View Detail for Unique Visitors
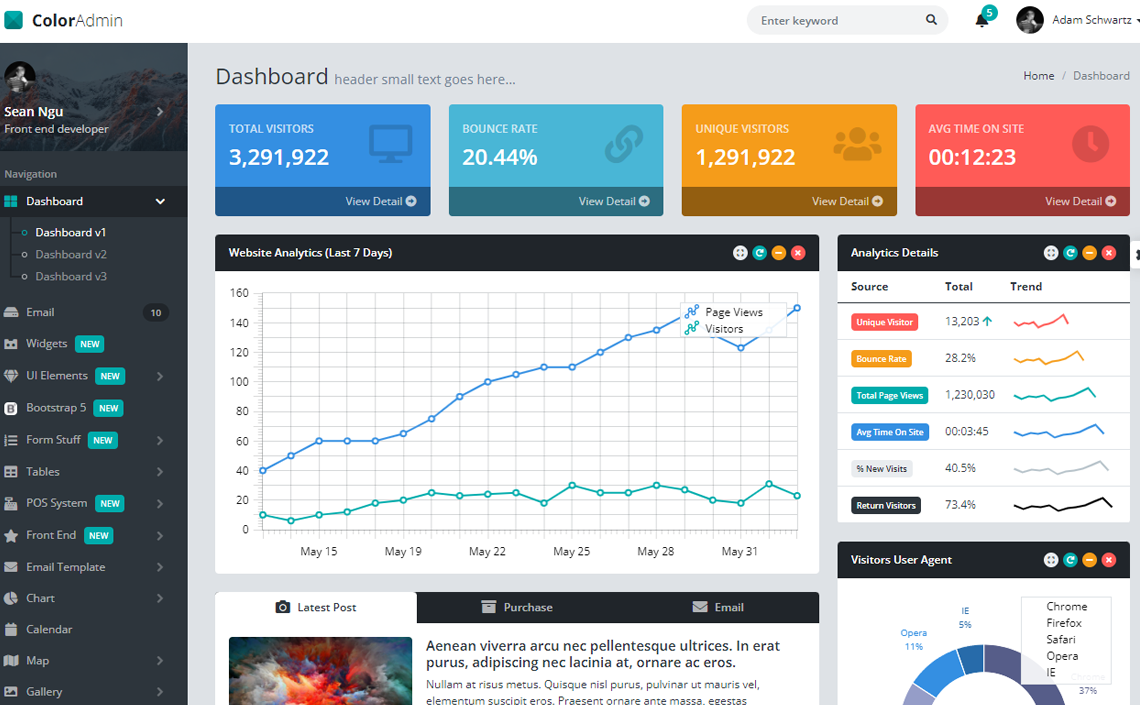The width and height of the screenshot is (1140, 705). (848, 201)
